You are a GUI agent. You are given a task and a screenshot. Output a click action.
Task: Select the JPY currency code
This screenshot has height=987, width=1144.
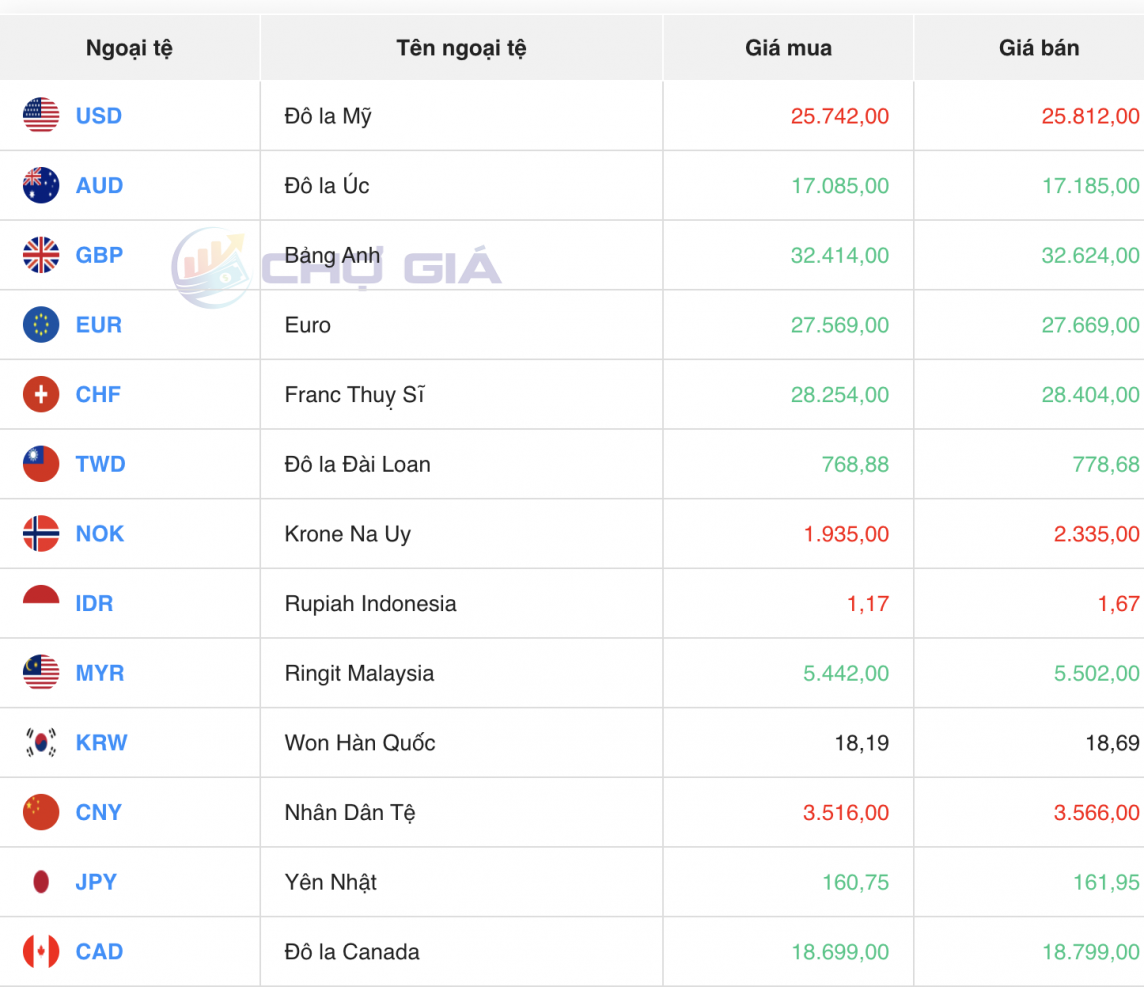point(96,882)
